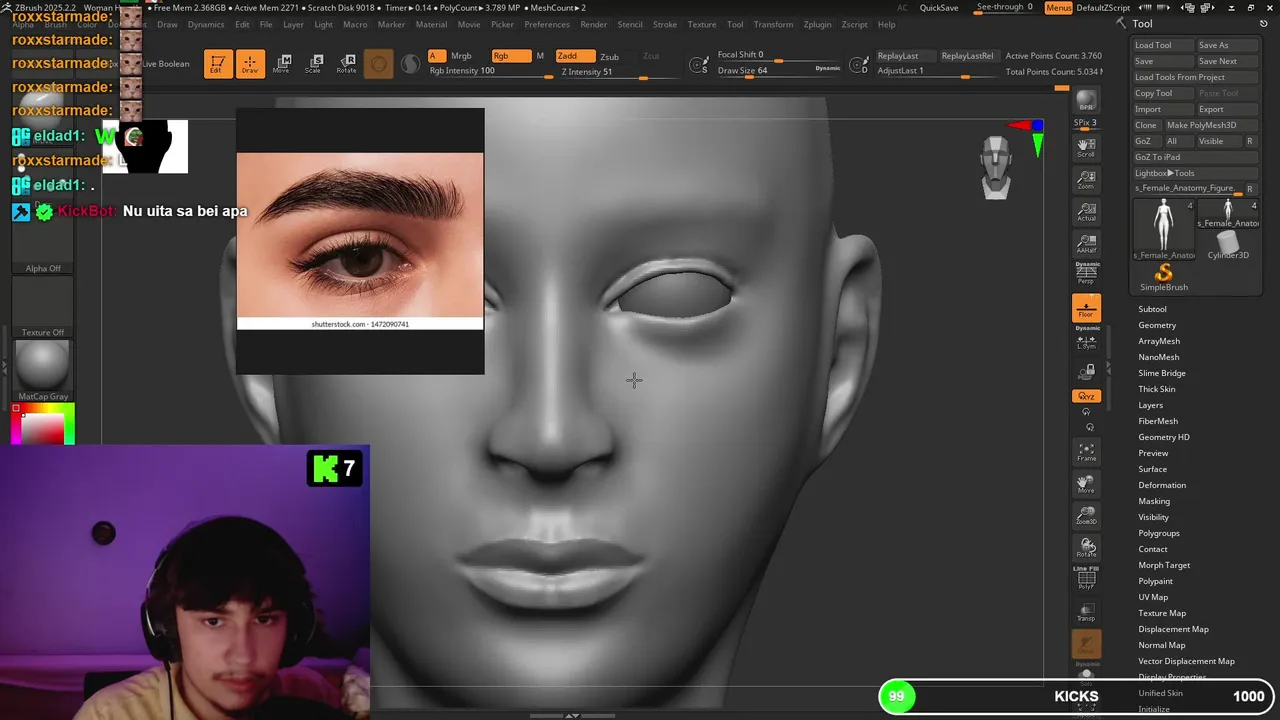Screen dimensions: 1280x720
Task: Click the ReplayLast D circular icon
Action: click(858, 65)
